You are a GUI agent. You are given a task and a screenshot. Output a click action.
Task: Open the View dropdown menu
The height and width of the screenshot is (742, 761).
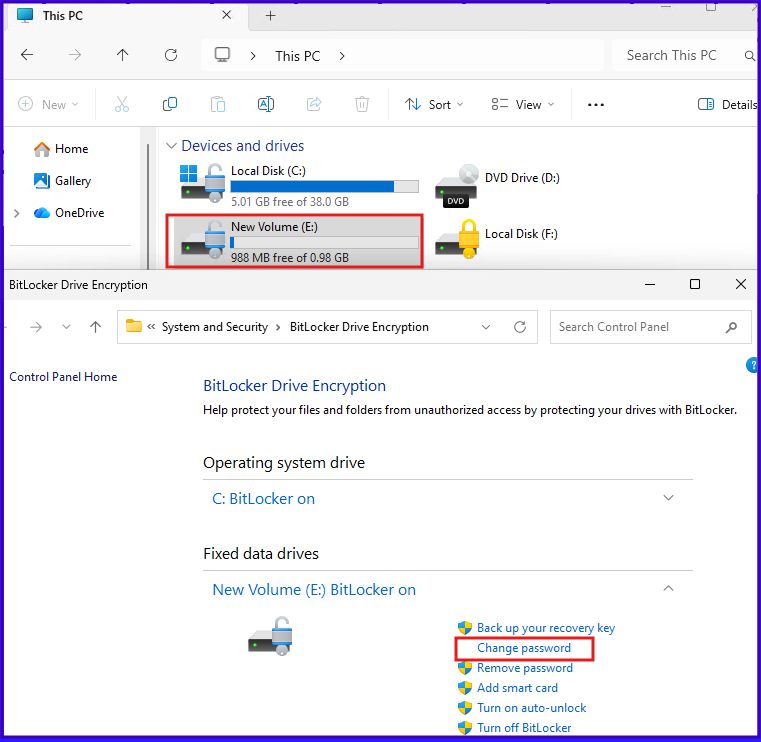click(523, 104)
